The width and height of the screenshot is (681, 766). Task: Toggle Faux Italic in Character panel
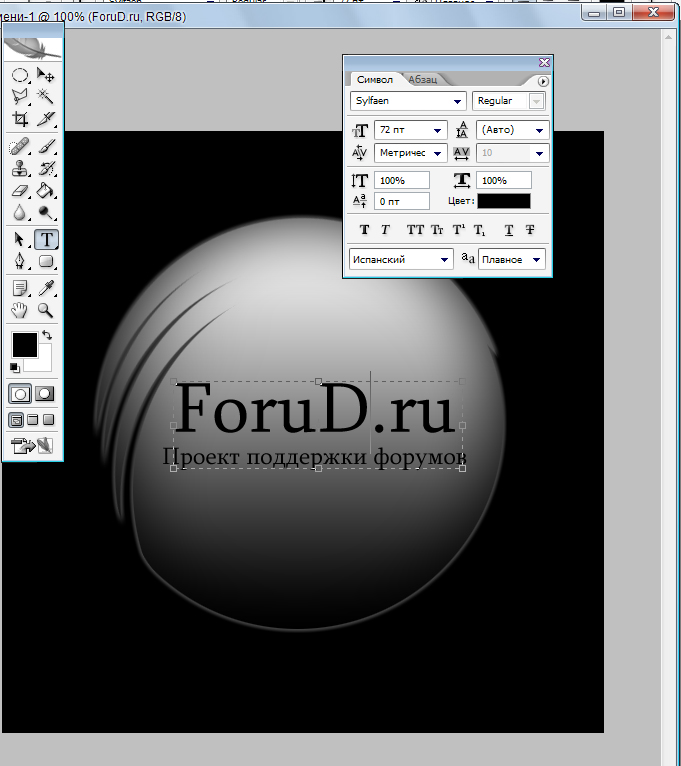tap(385, 230)
